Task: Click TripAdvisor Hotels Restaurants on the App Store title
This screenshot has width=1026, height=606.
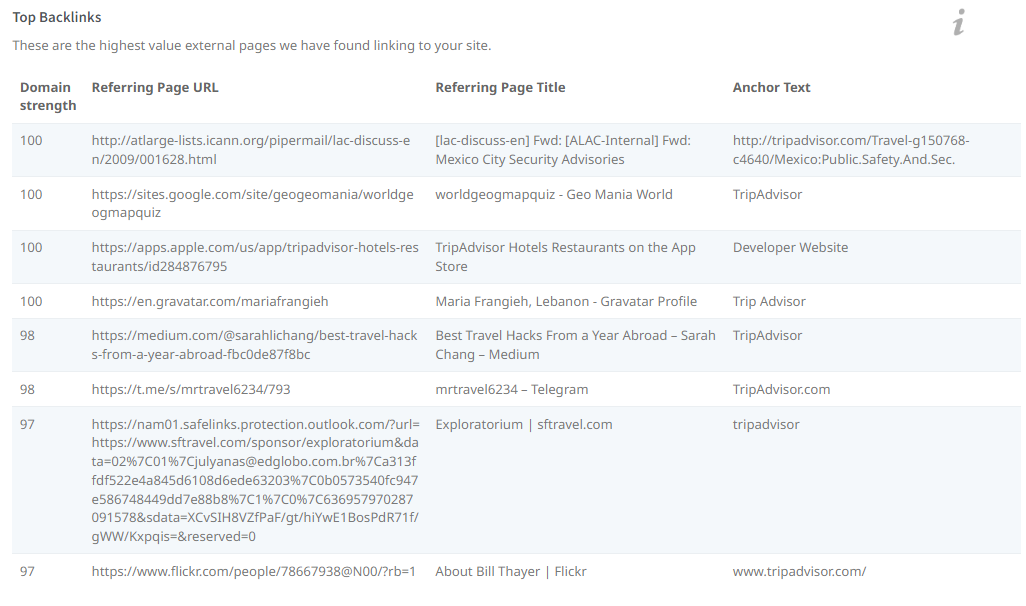Action: click(565, 257)
